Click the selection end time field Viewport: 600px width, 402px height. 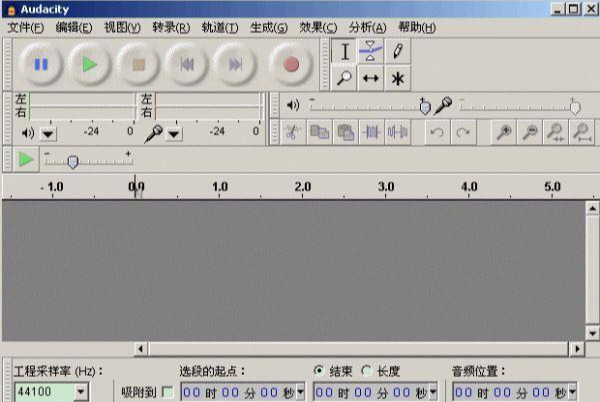375,392
